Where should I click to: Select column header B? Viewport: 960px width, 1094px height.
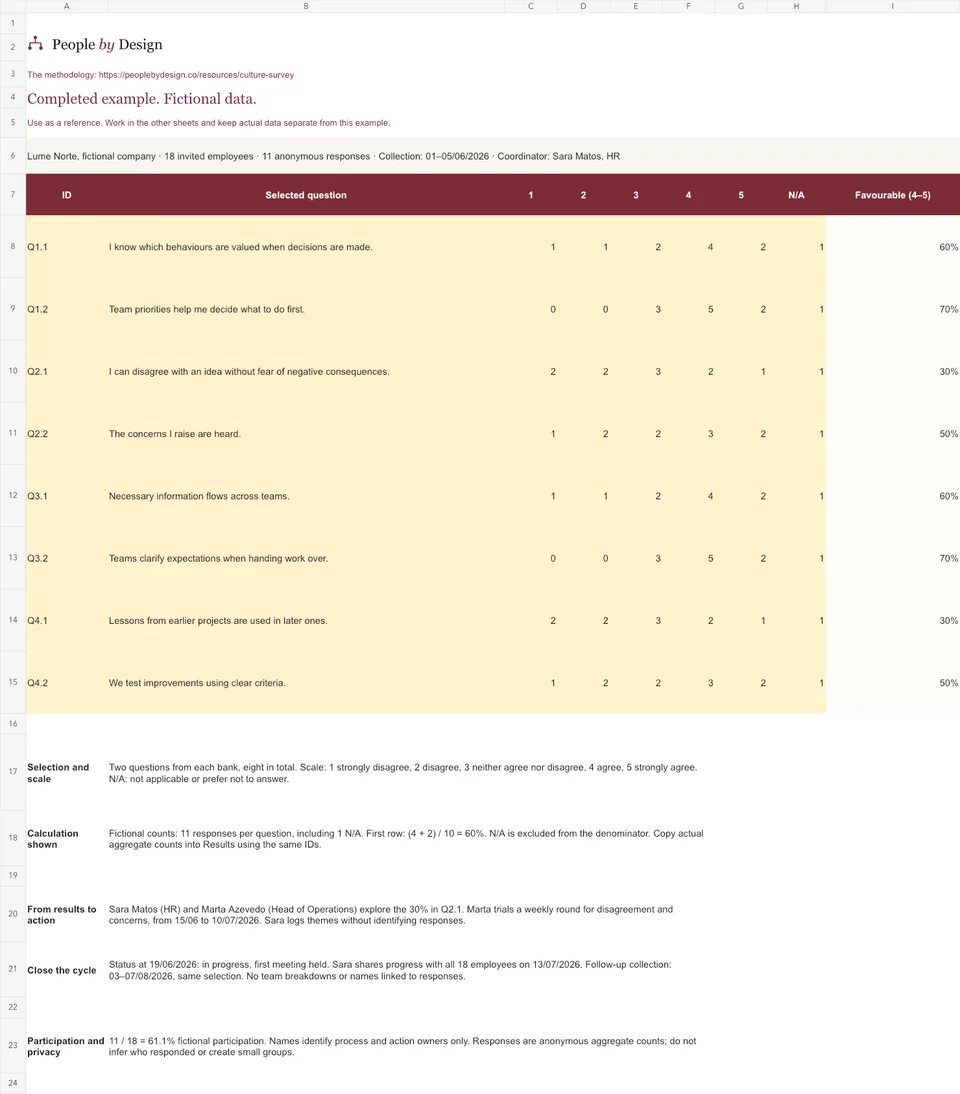[306, 6]
